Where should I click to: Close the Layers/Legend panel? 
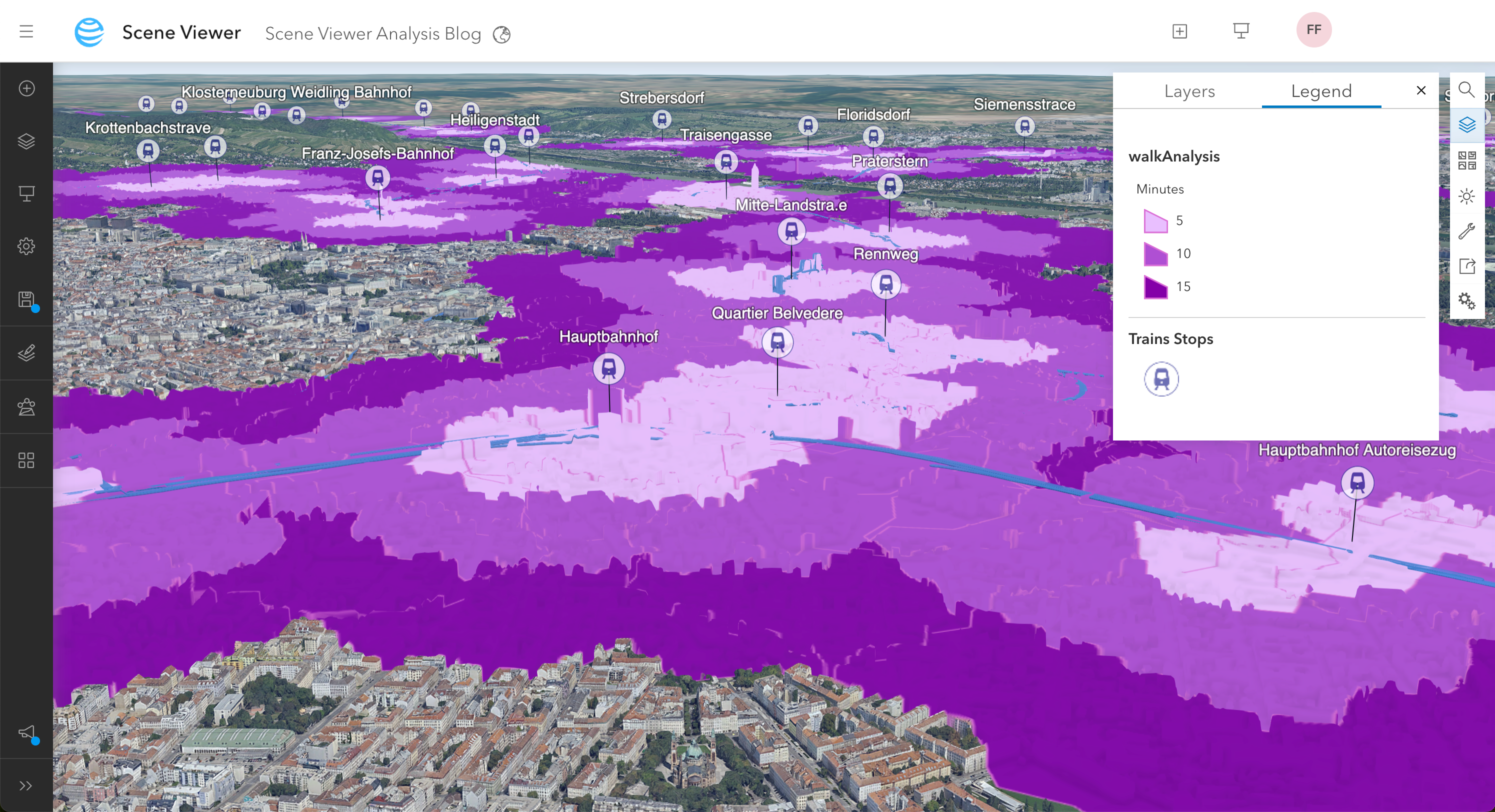point(1420,90)
